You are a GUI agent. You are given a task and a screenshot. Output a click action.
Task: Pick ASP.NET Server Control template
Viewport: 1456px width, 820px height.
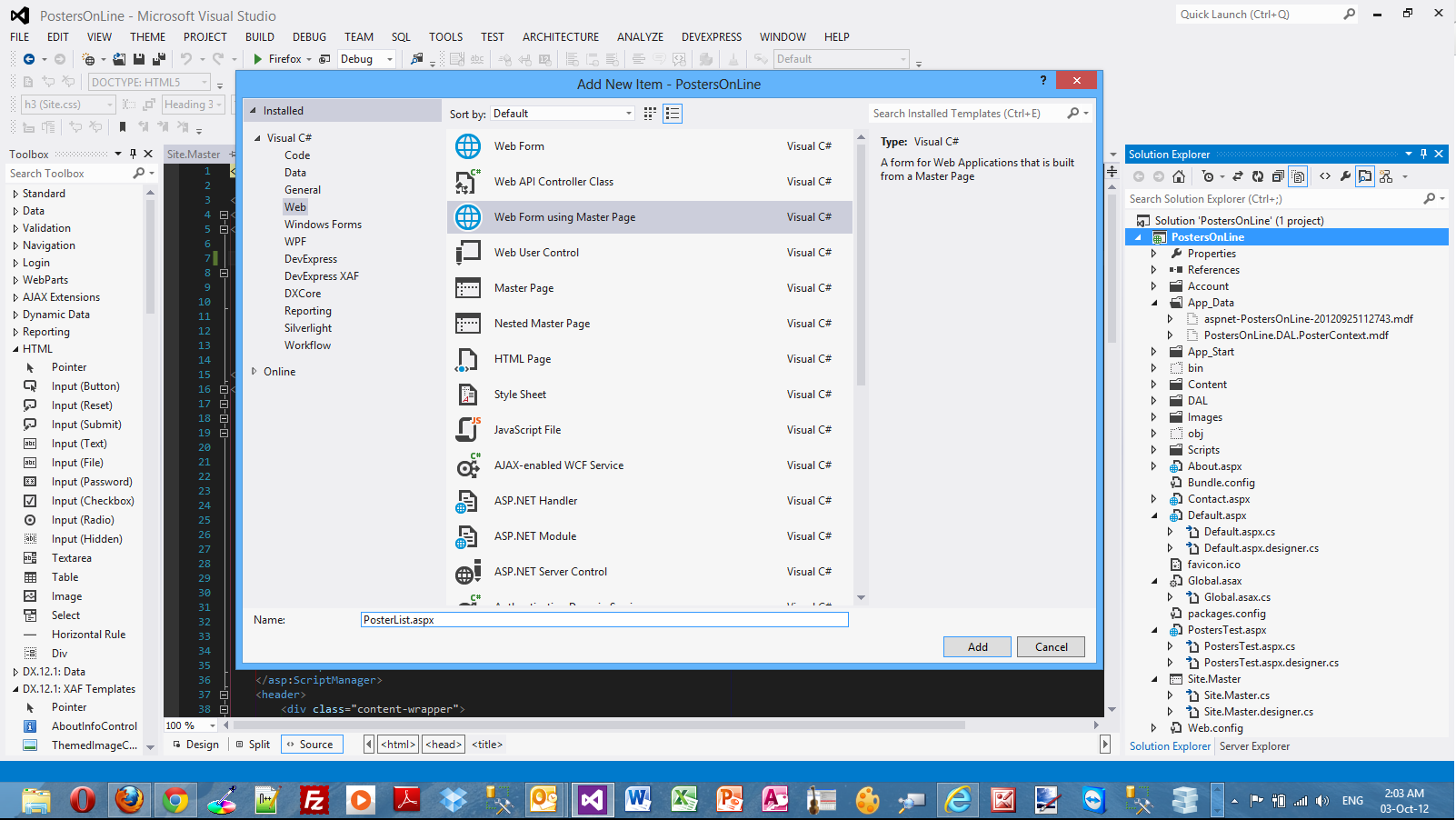click(x=650, y=572)
